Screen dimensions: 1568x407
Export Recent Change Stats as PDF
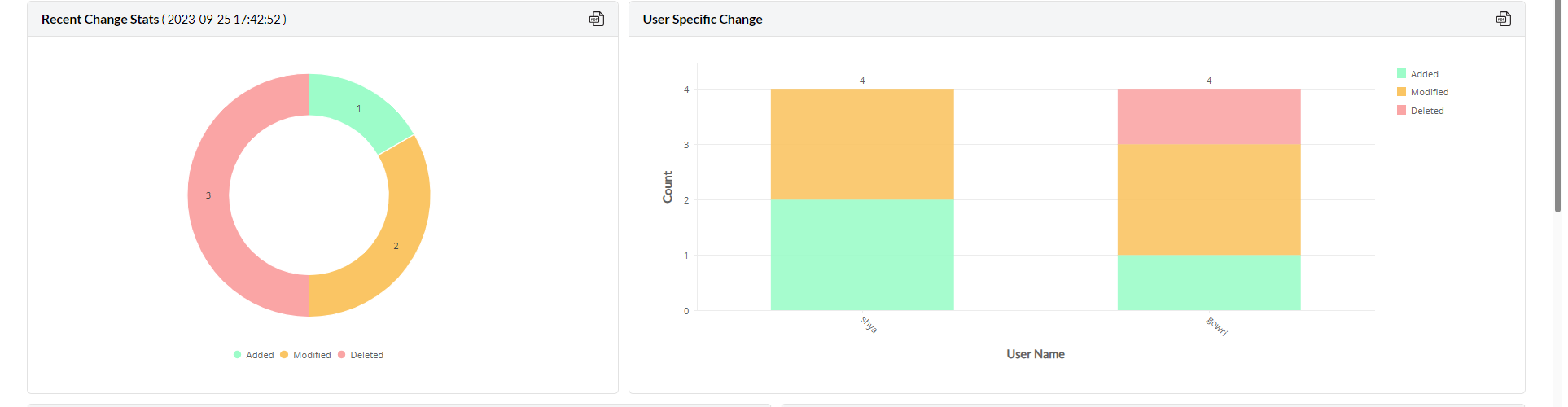point(597,19)
